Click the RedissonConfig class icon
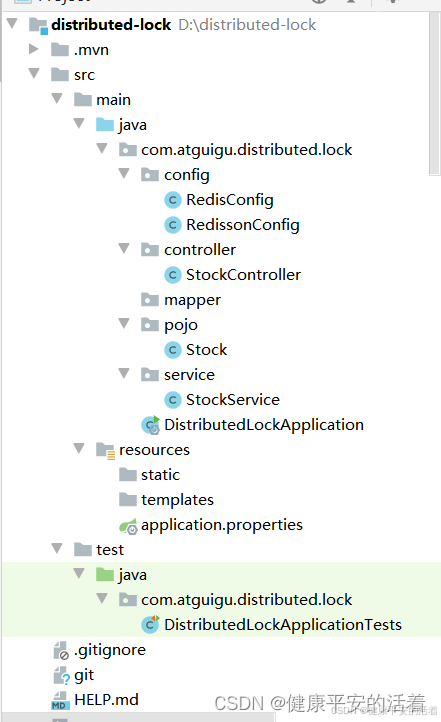The width and height of the screenshot is (441, 722). pos(173,225)
